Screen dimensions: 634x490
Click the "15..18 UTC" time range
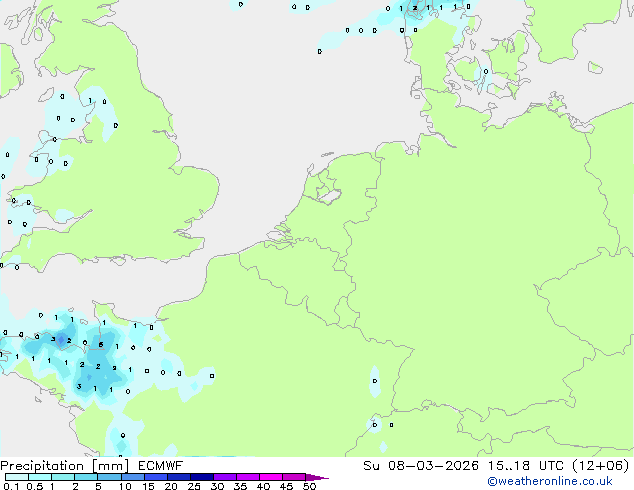(x=525, y=466)
